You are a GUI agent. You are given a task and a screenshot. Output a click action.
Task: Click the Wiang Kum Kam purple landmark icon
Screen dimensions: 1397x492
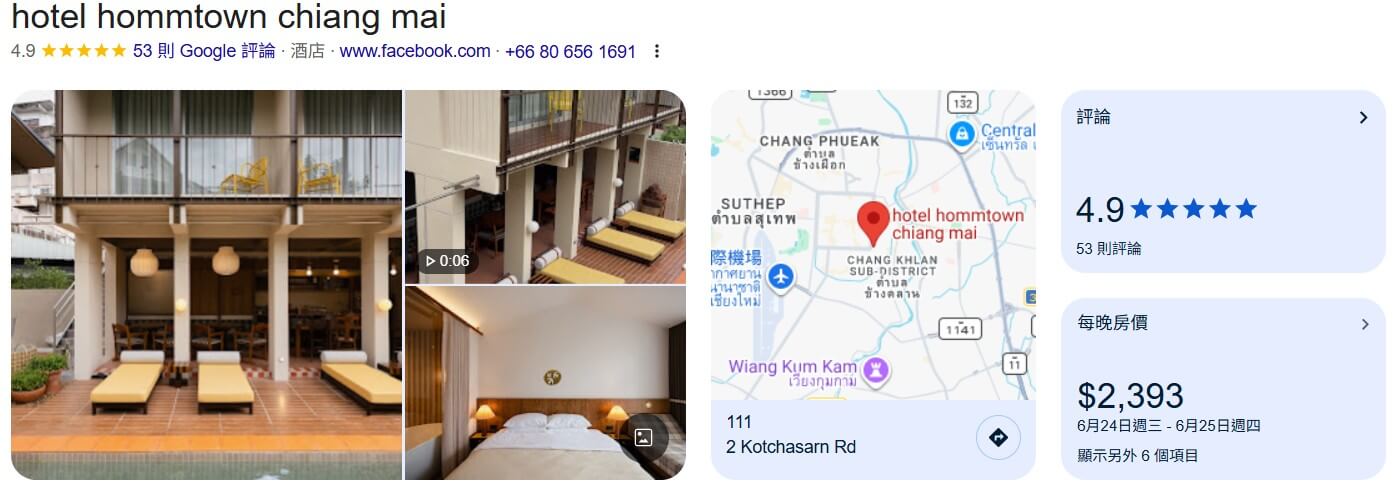tap(877, 371)
